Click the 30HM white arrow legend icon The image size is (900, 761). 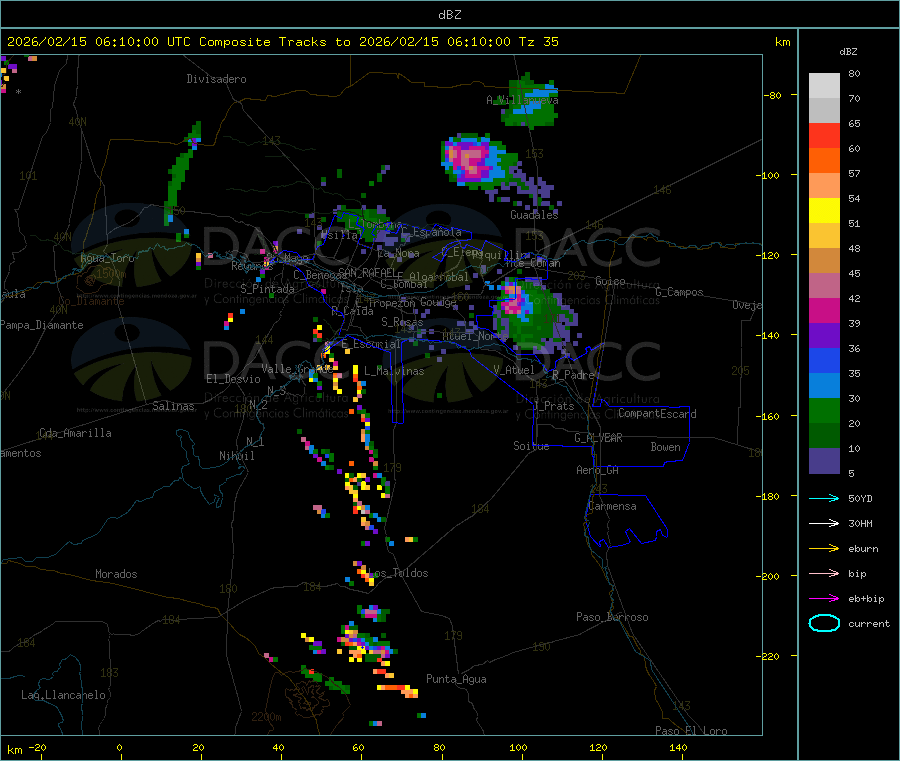(824, 523)
